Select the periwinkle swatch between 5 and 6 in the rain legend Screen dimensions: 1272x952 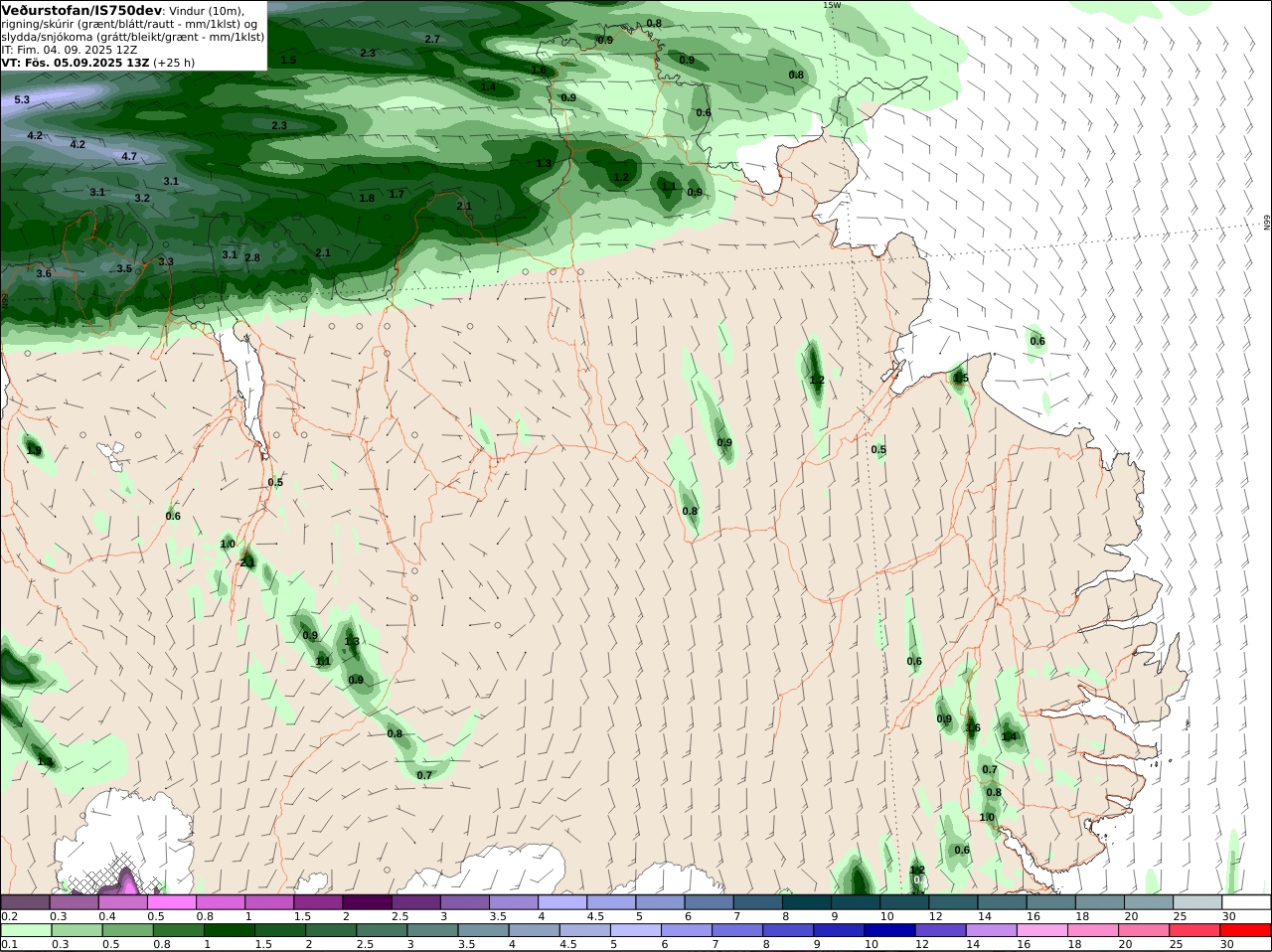coord(636,929)
